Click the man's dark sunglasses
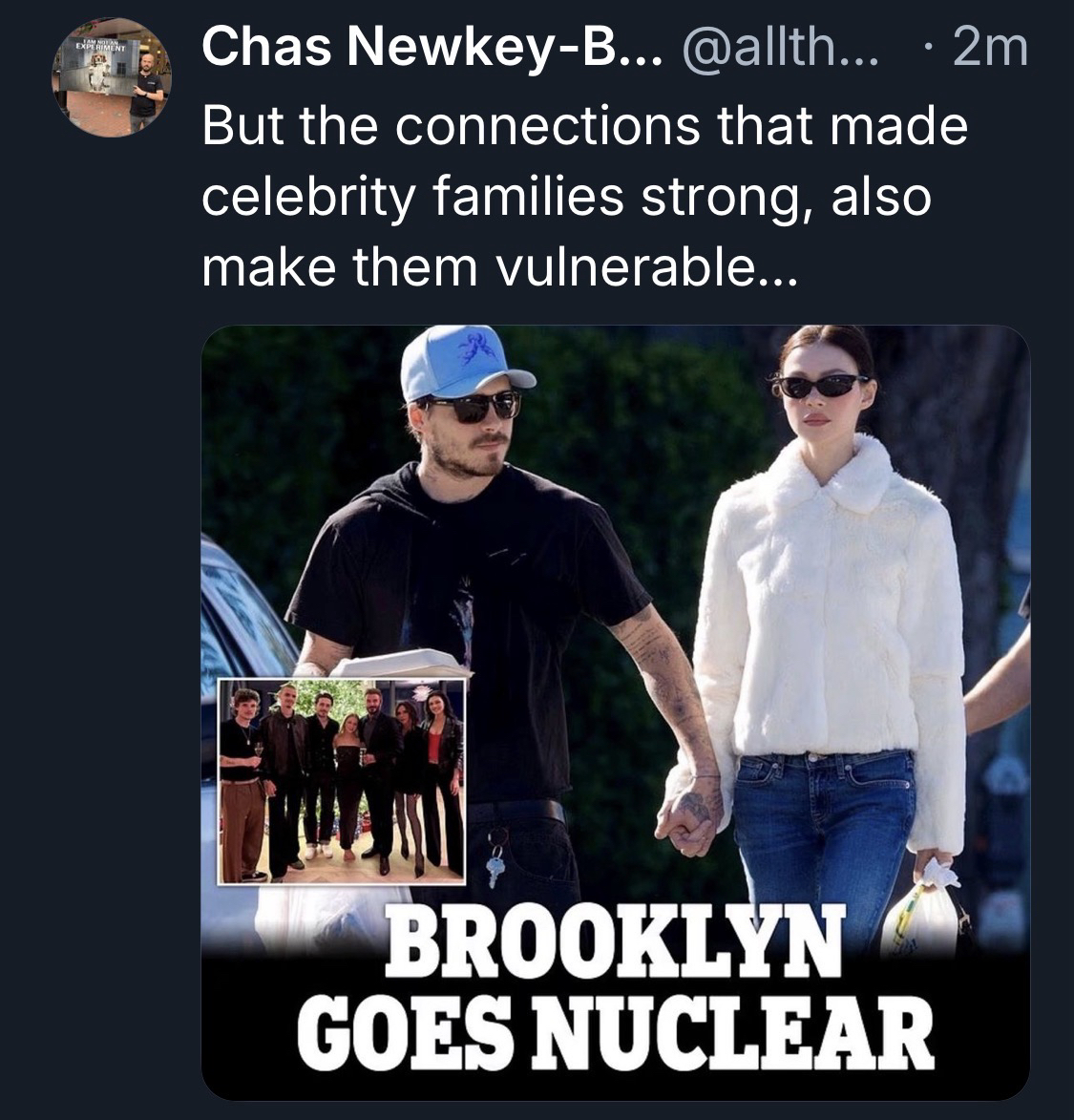This screenshot has width=1074, height=1120. point(473,406)
